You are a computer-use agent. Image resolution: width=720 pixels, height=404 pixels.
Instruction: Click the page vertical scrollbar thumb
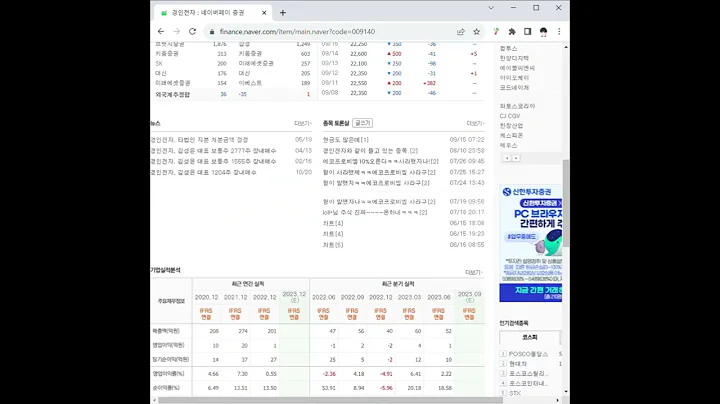566,203
